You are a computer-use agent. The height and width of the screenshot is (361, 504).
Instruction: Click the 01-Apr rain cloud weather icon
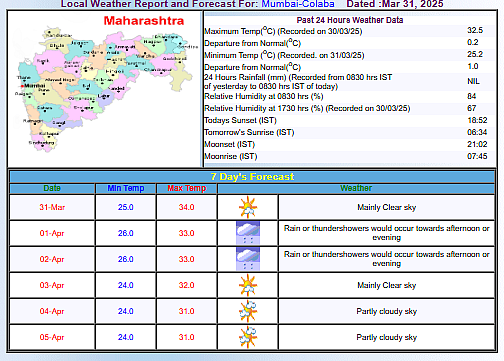coord(248,232)
